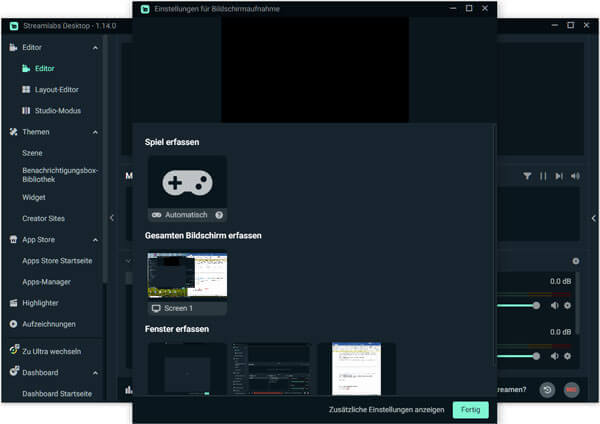600x424 pixels.
Task: Click the filter funnel icon
Action: click(x=527, y=176)
